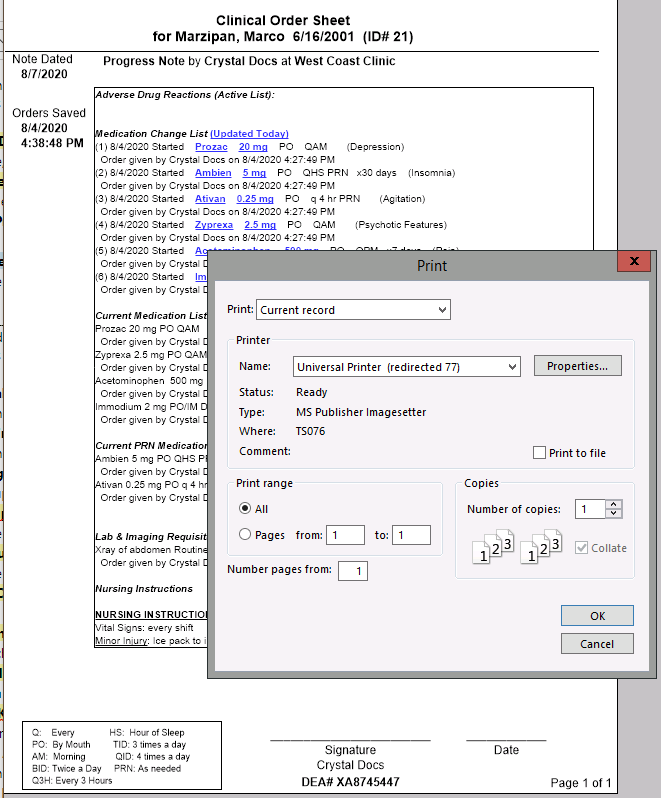Select the All print range option
Image resolution: width=661 pixels, height=798 pixels.
(x=246, y=509)
